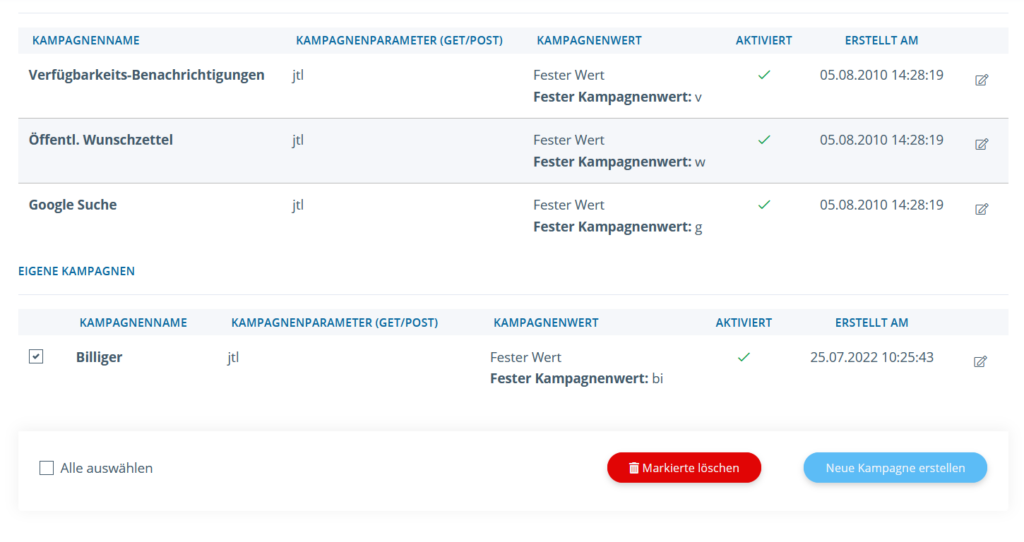Select the Verfügbarkeits-Benachrichtigungen campaign name
This screenshot has height=542, width=1024.
(146, 75)
